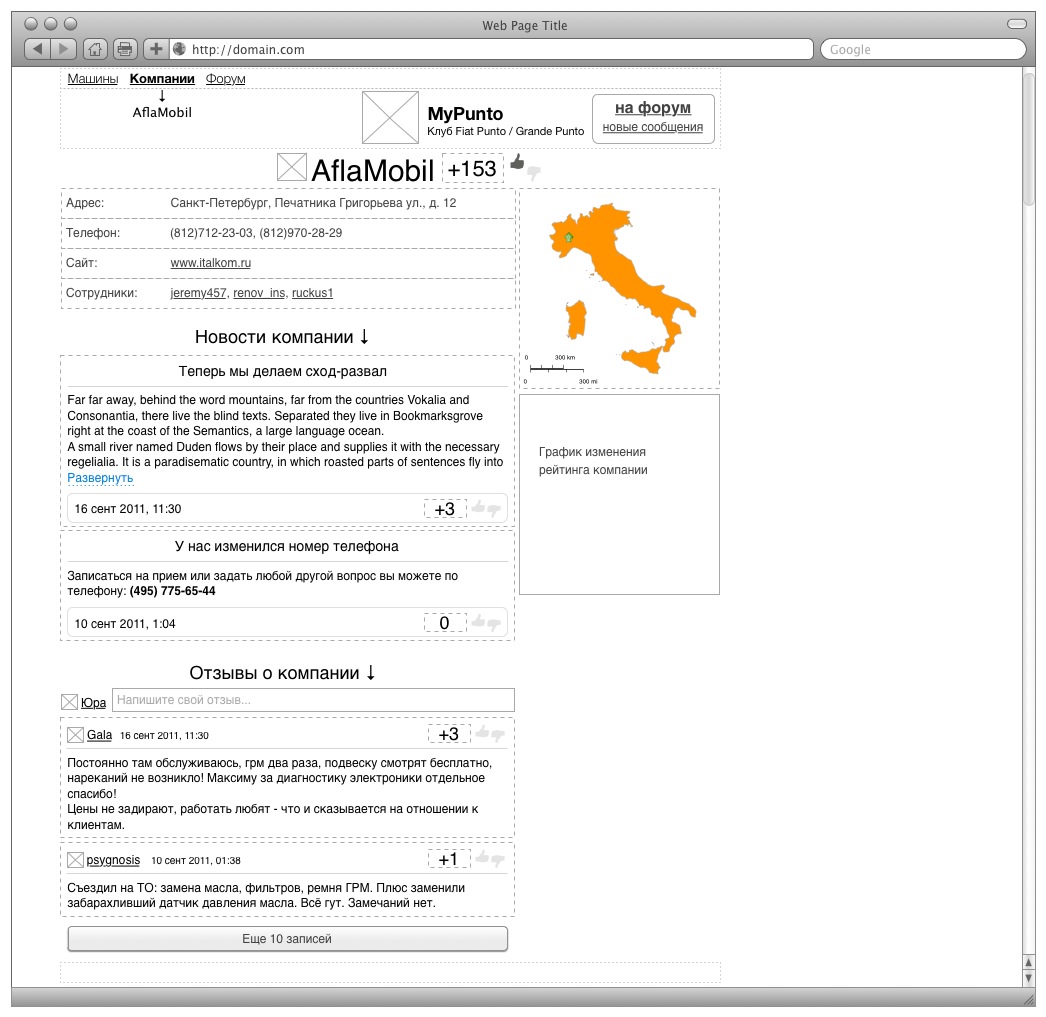Click the review input field

tap(313, 700)
